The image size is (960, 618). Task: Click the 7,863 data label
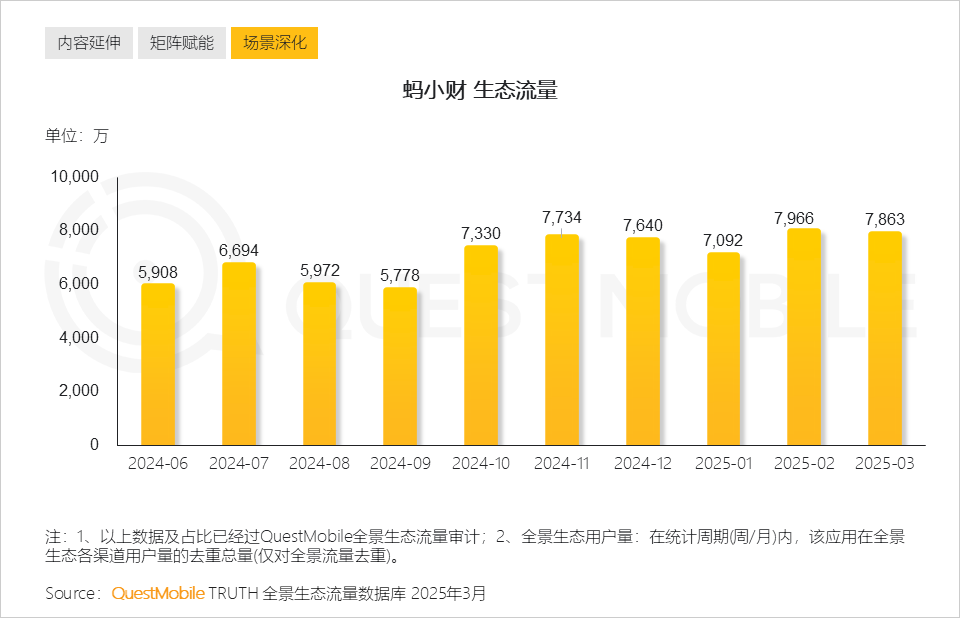tap(885, 219)
